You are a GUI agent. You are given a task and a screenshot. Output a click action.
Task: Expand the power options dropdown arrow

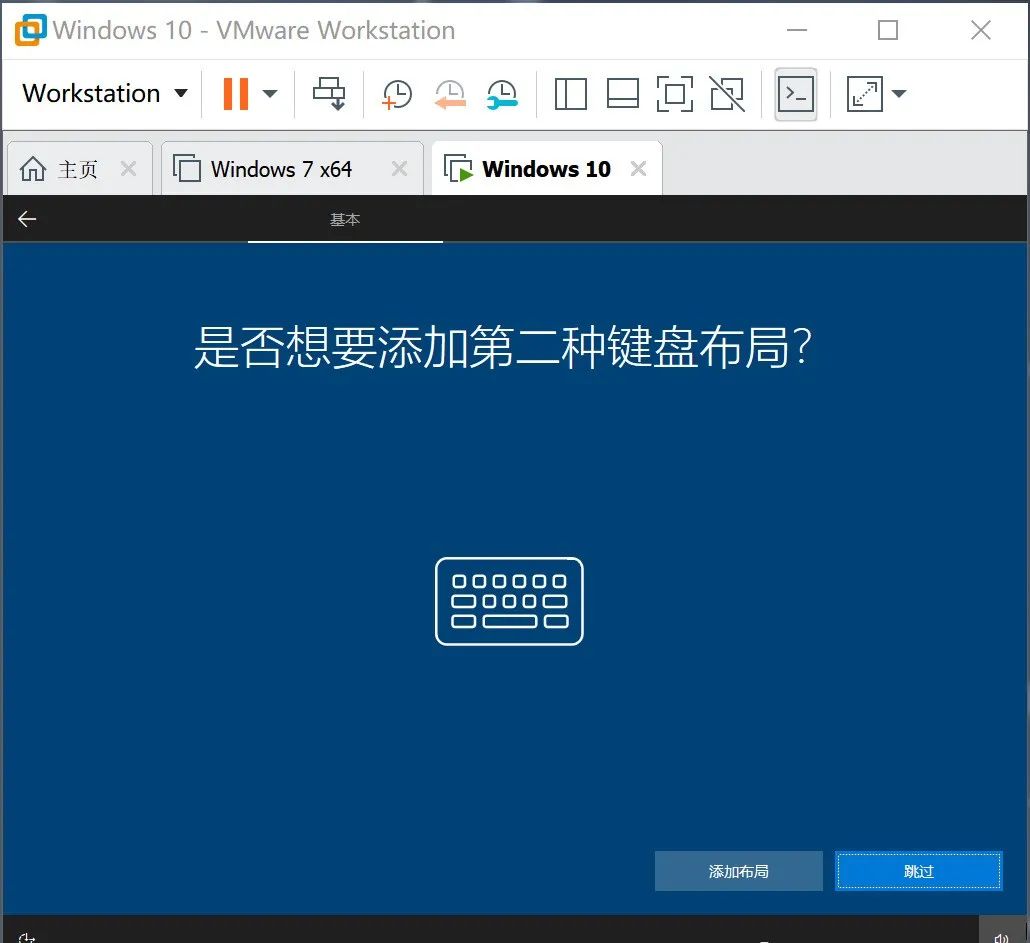tap(270, 93)
